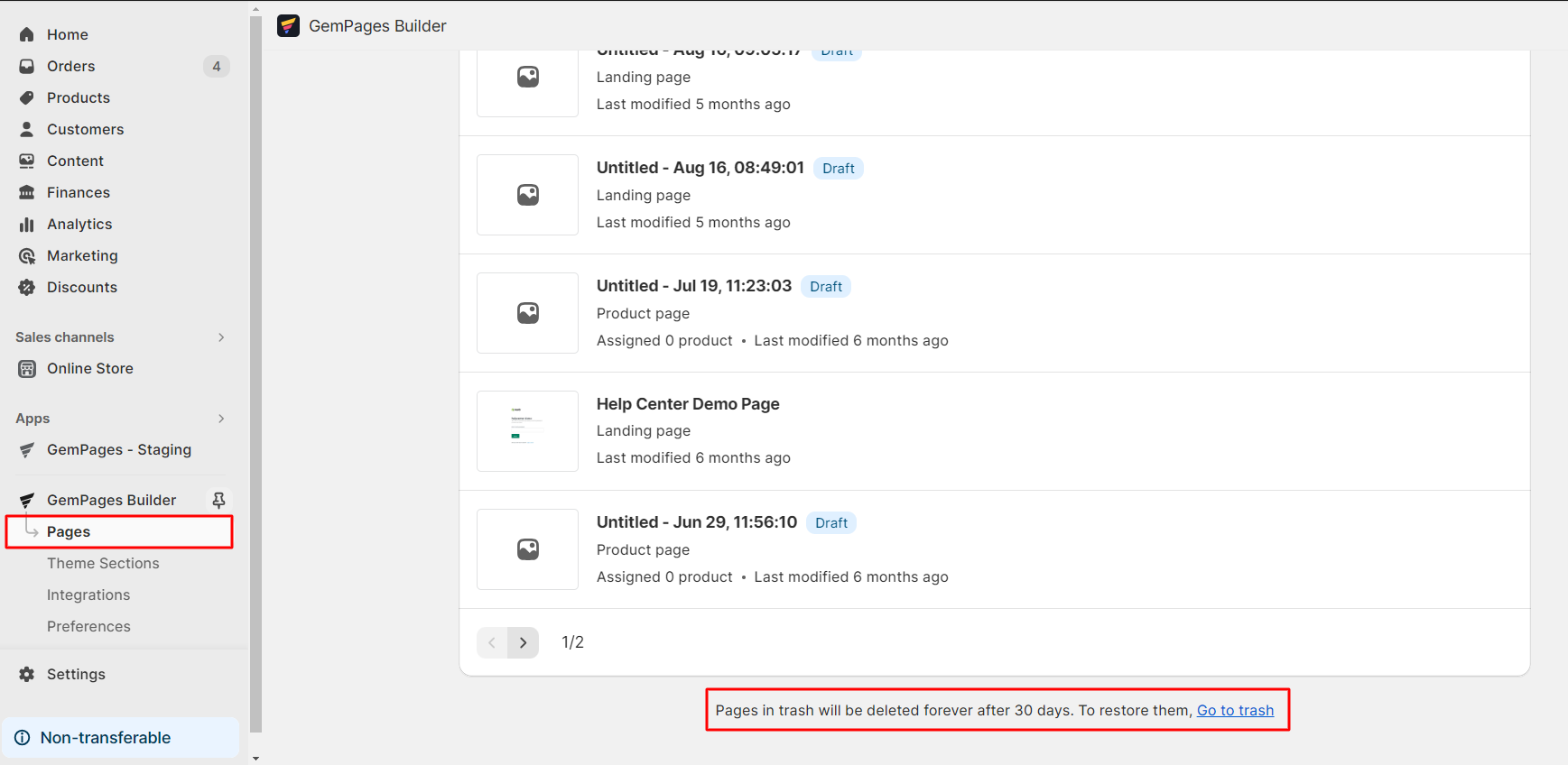Click the sidebar scrollbar down arrow
1568x765 pixels.
[x=255, y=758]
